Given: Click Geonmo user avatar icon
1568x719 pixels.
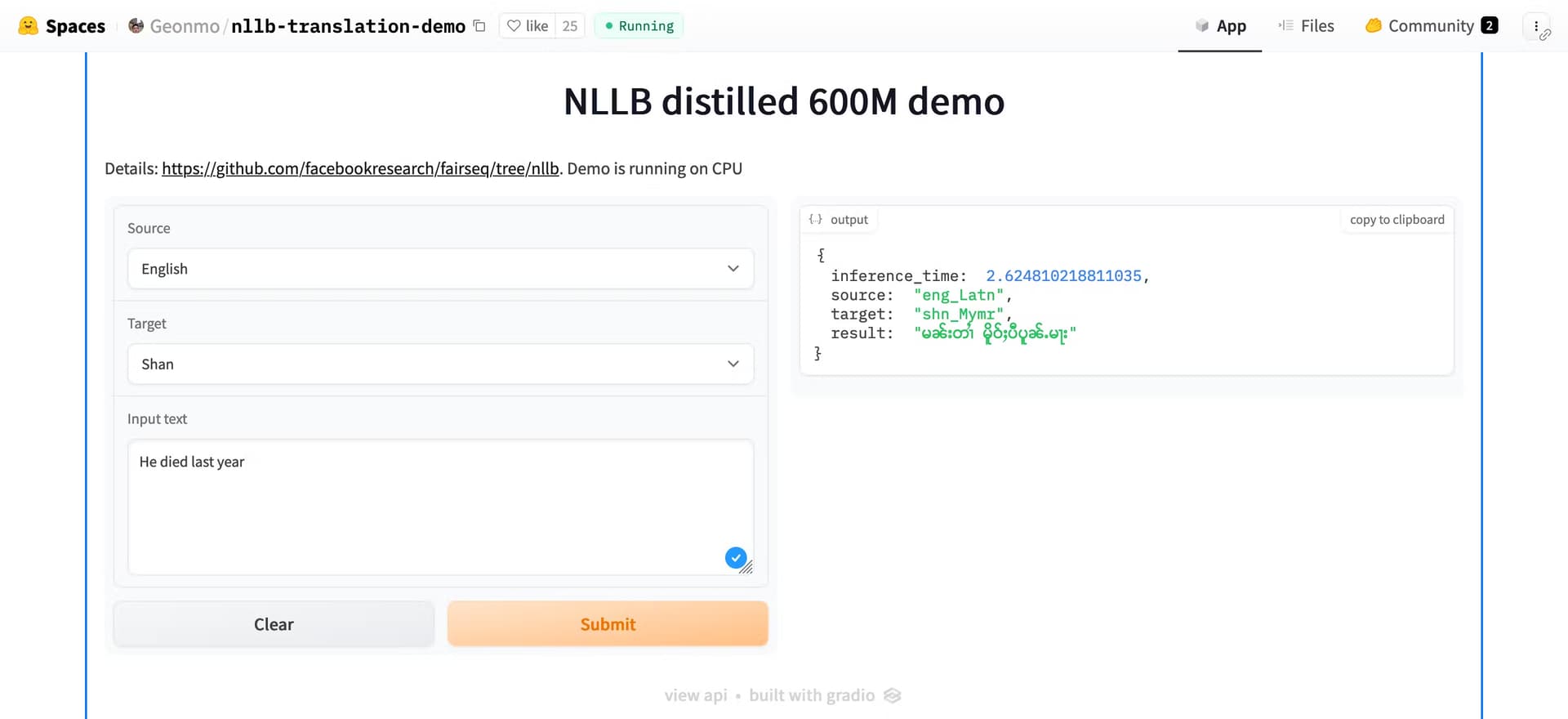Looking at the screenshot, I should click(136, 26).
